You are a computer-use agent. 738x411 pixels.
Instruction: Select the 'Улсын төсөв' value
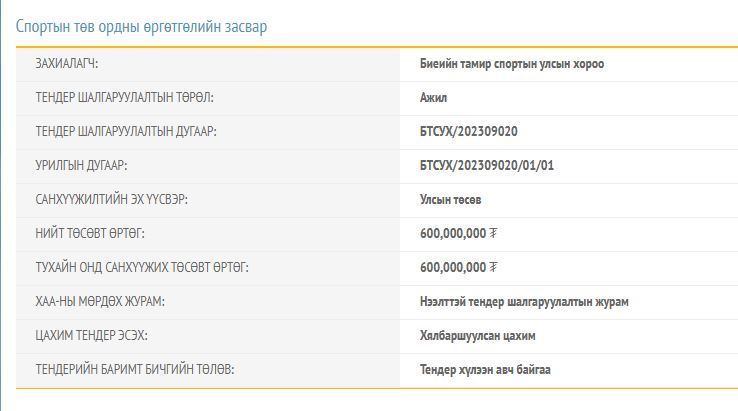[x=451, y=200]
